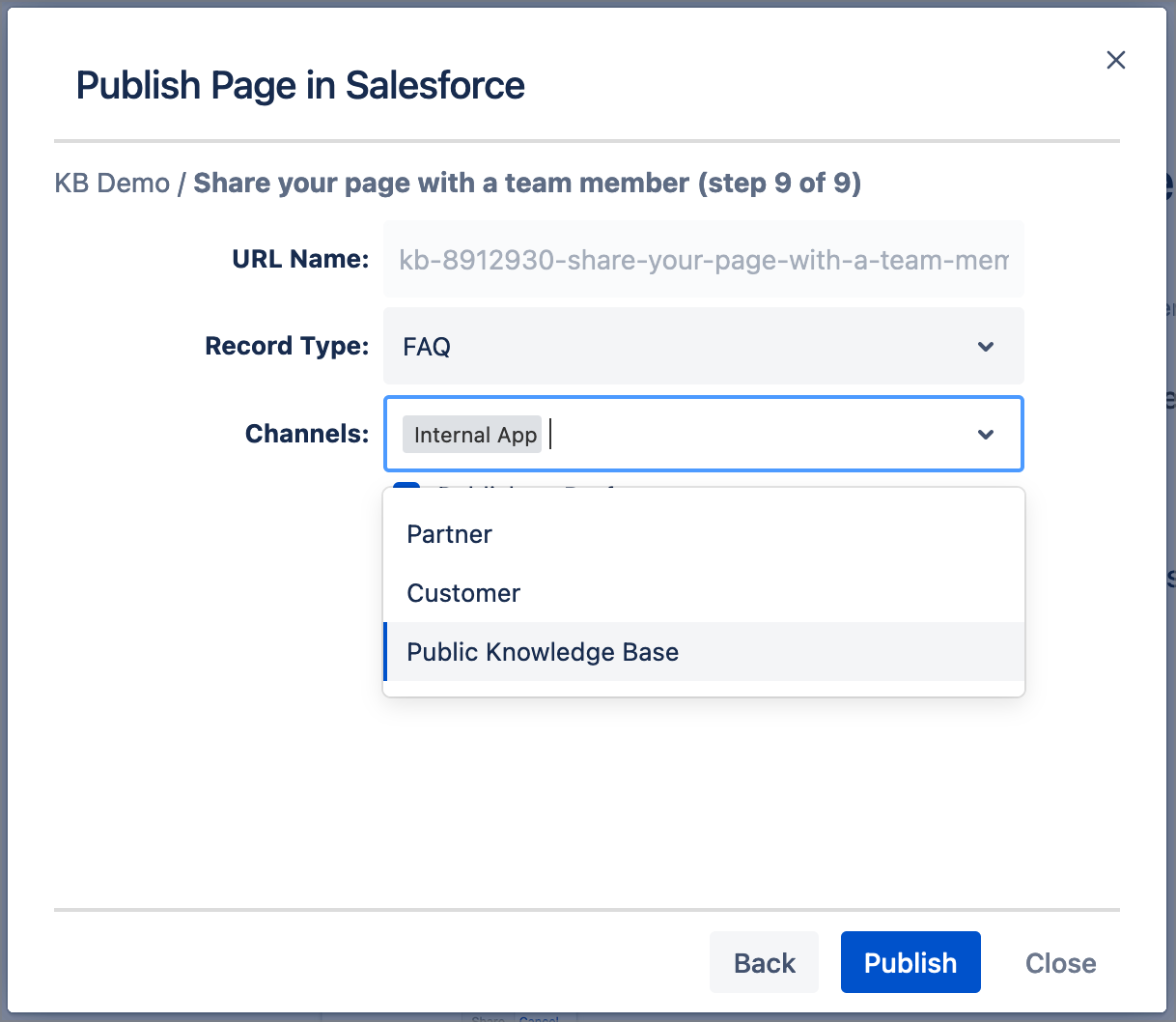Close the dialog with the X icon
Image resolution: width=1176 pixels, height=1022 pixels.
point(1115,60)
